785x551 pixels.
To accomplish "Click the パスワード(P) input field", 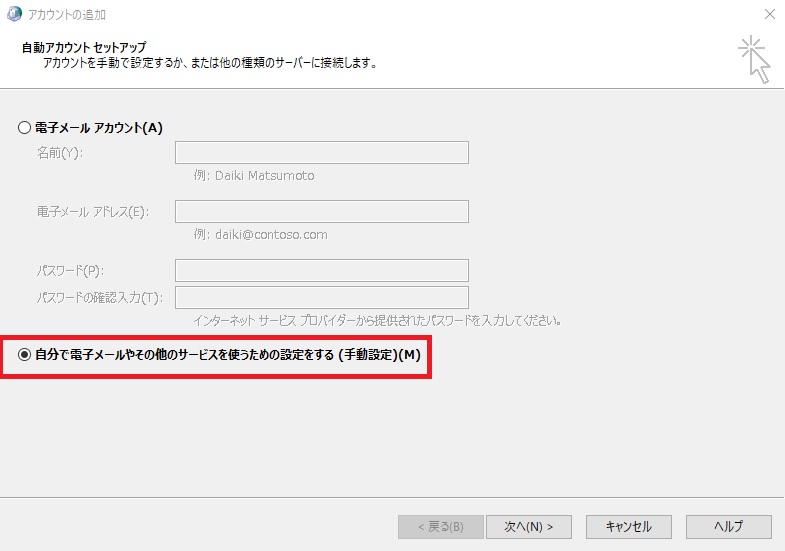I will click(x=322, y=270).
